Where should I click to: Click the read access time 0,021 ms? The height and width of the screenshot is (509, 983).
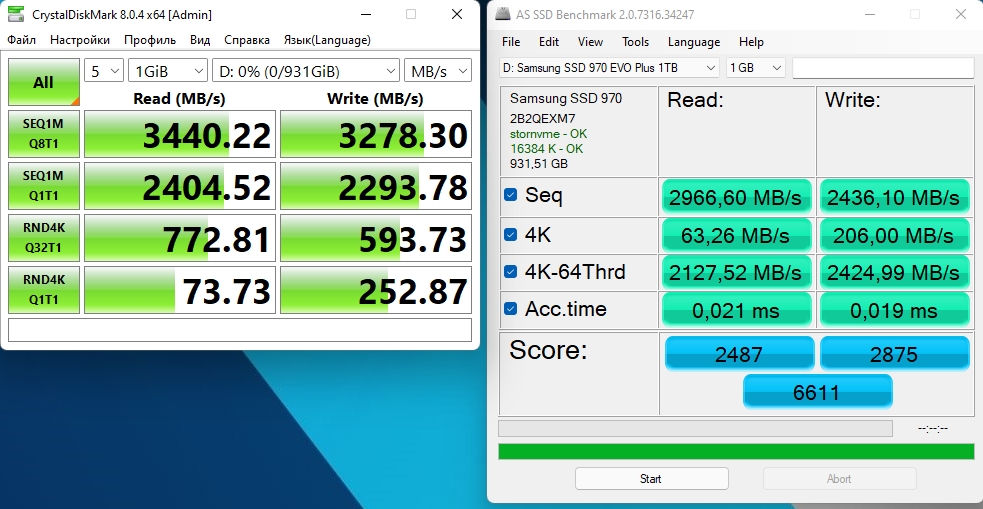click(736, 310)
